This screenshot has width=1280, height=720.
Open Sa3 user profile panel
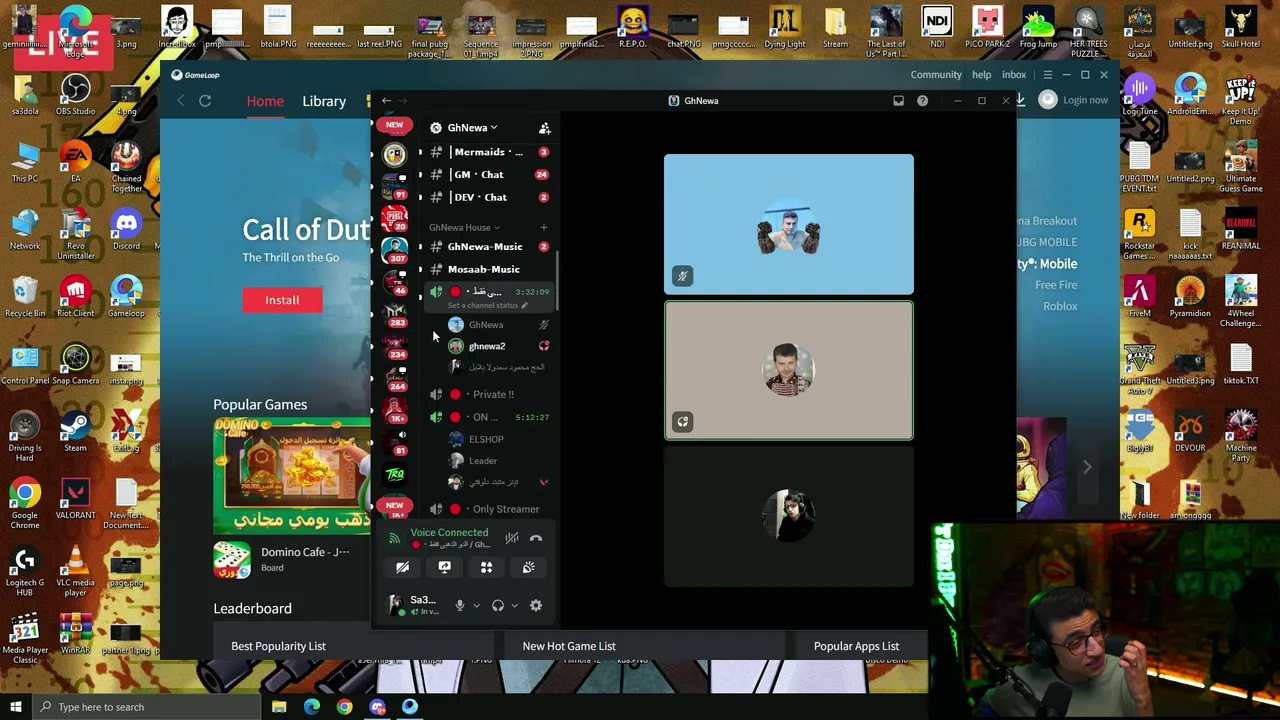(414, 604)
